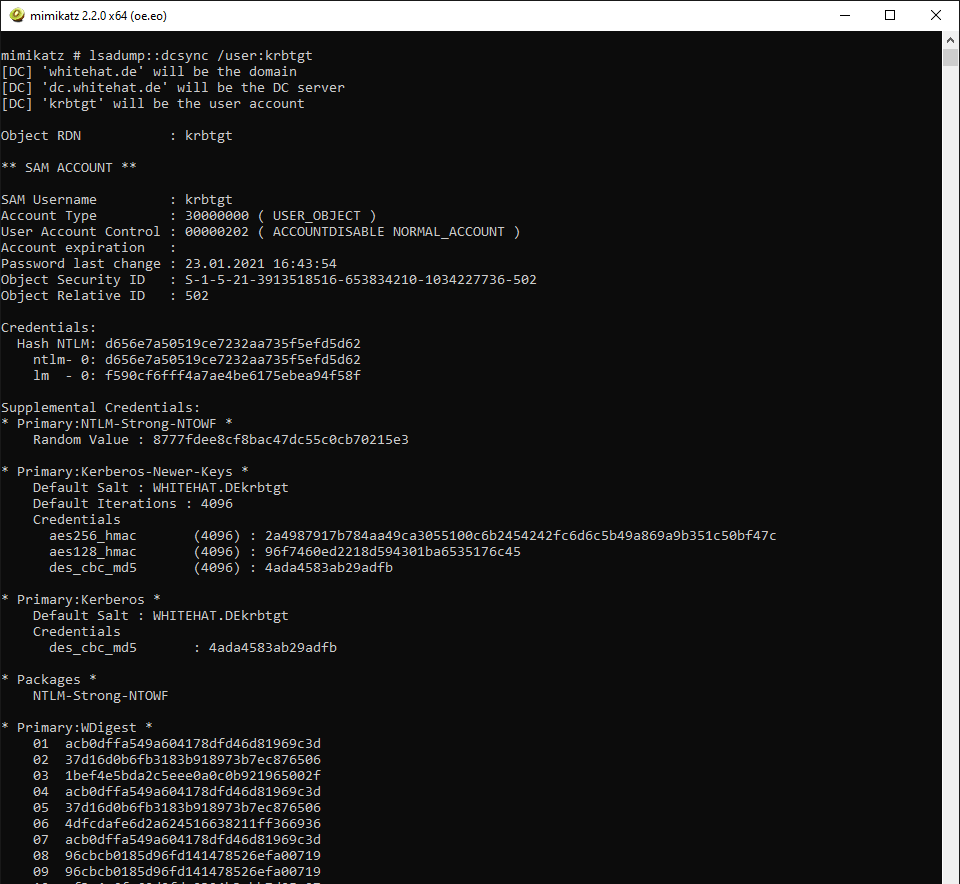Click WDigest entry 01 hash

pyautogui.click(x=193, y=743)
